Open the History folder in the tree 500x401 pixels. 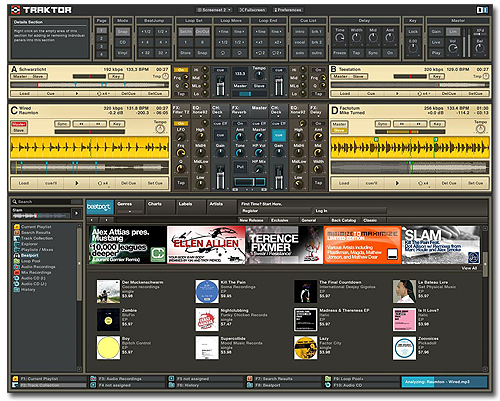coord(16,289)
